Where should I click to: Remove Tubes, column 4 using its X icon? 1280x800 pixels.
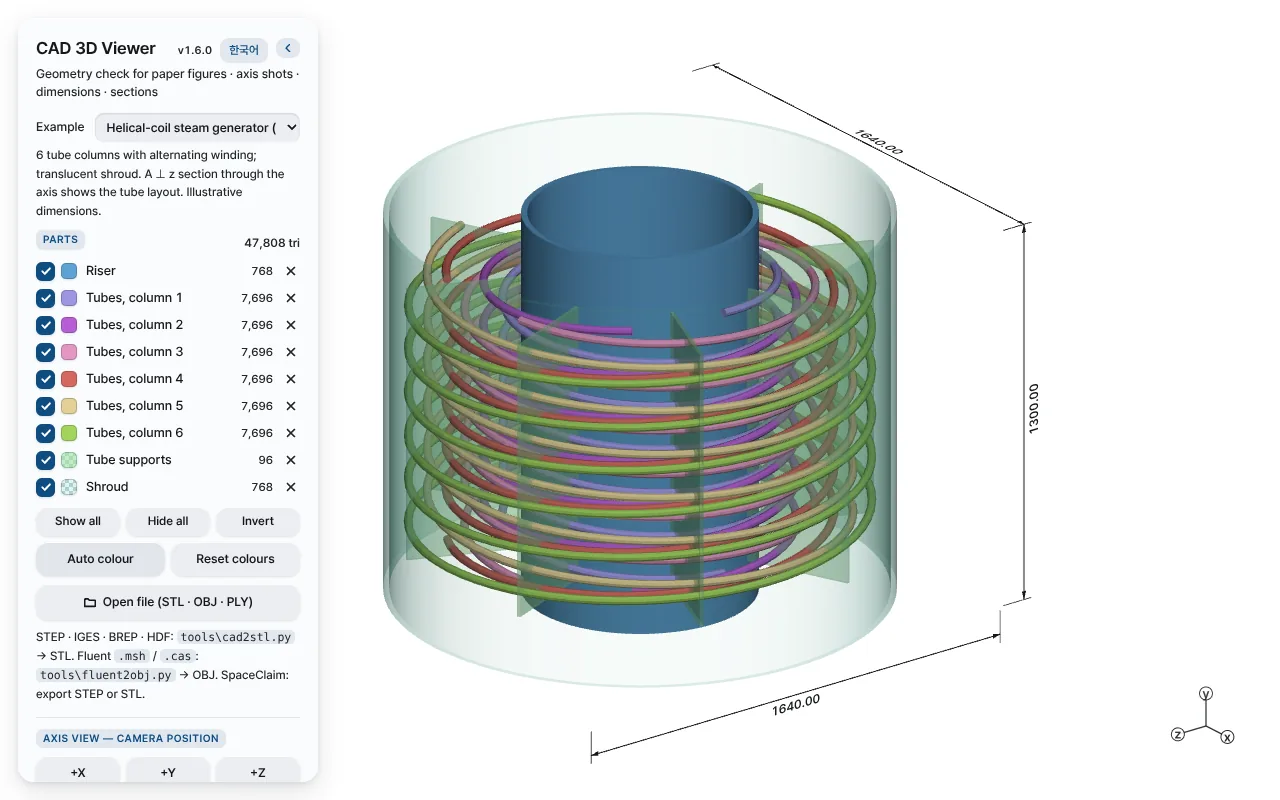click(291, 379)
